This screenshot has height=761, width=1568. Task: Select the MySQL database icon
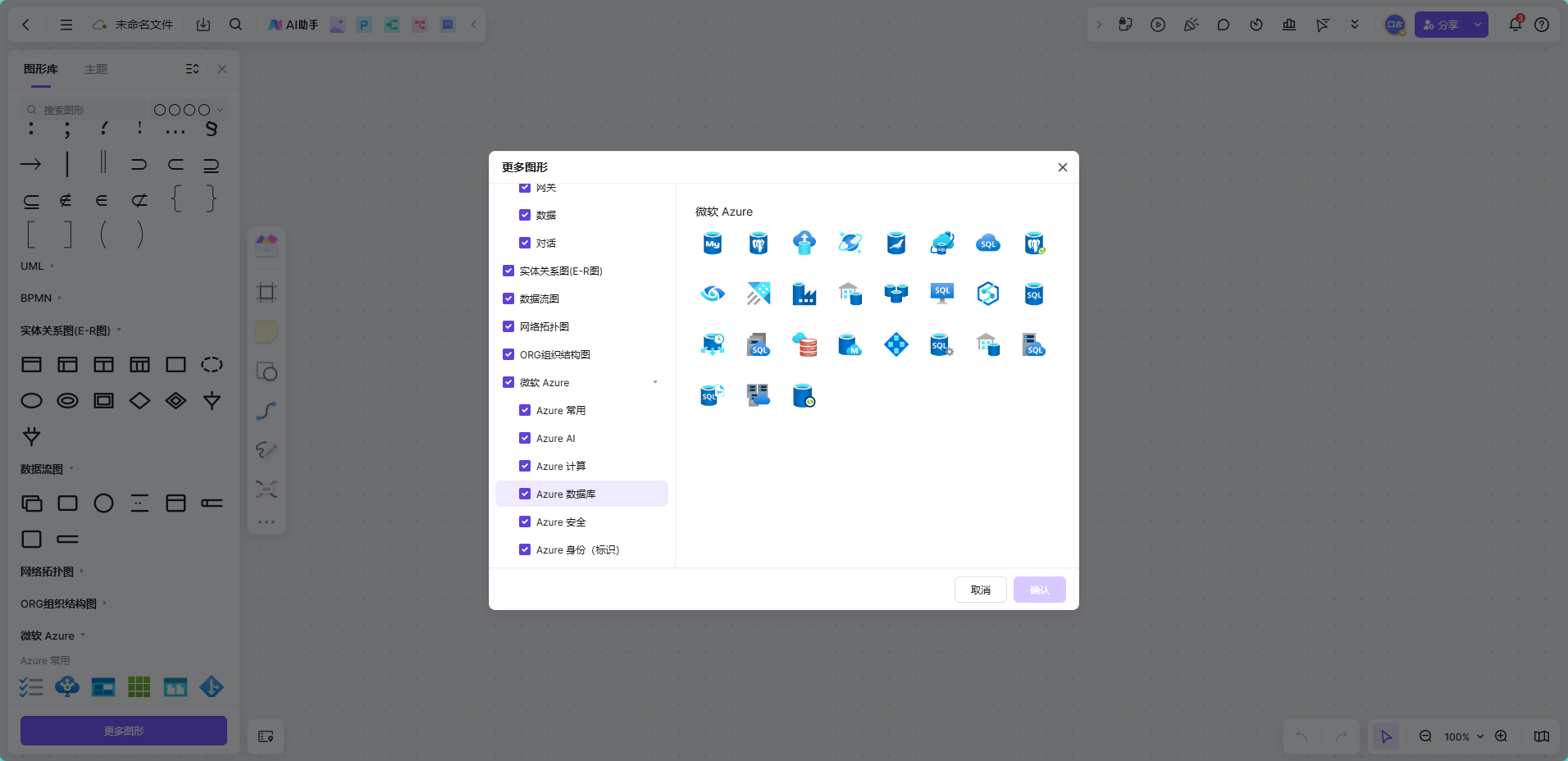pos(712,243)
